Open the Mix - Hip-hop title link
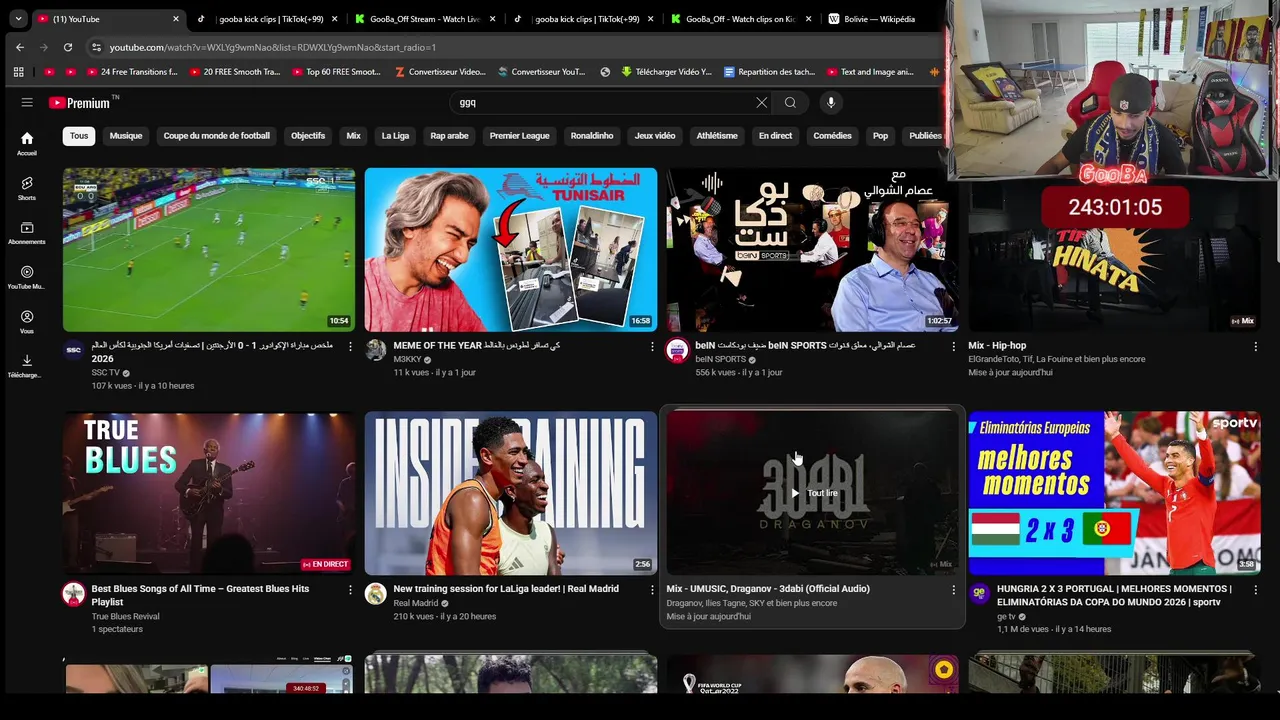1280x720 pixels. click(997, 346)
